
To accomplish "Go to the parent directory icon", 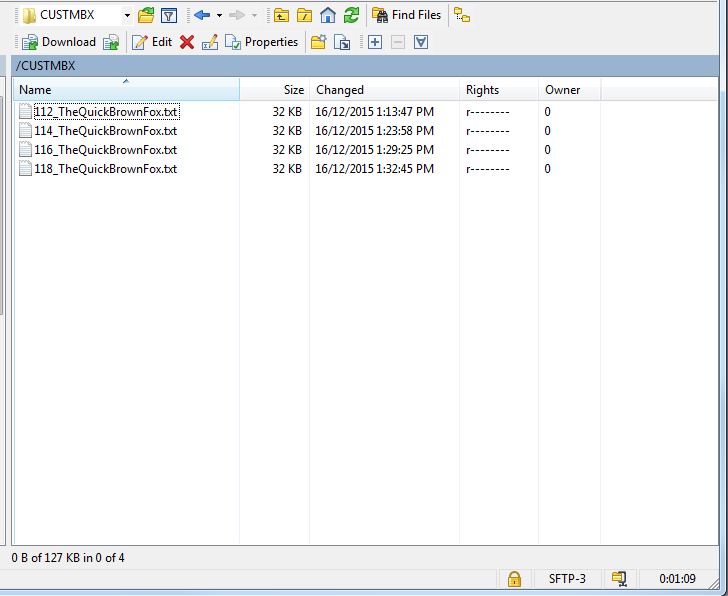I will [281, 15].
